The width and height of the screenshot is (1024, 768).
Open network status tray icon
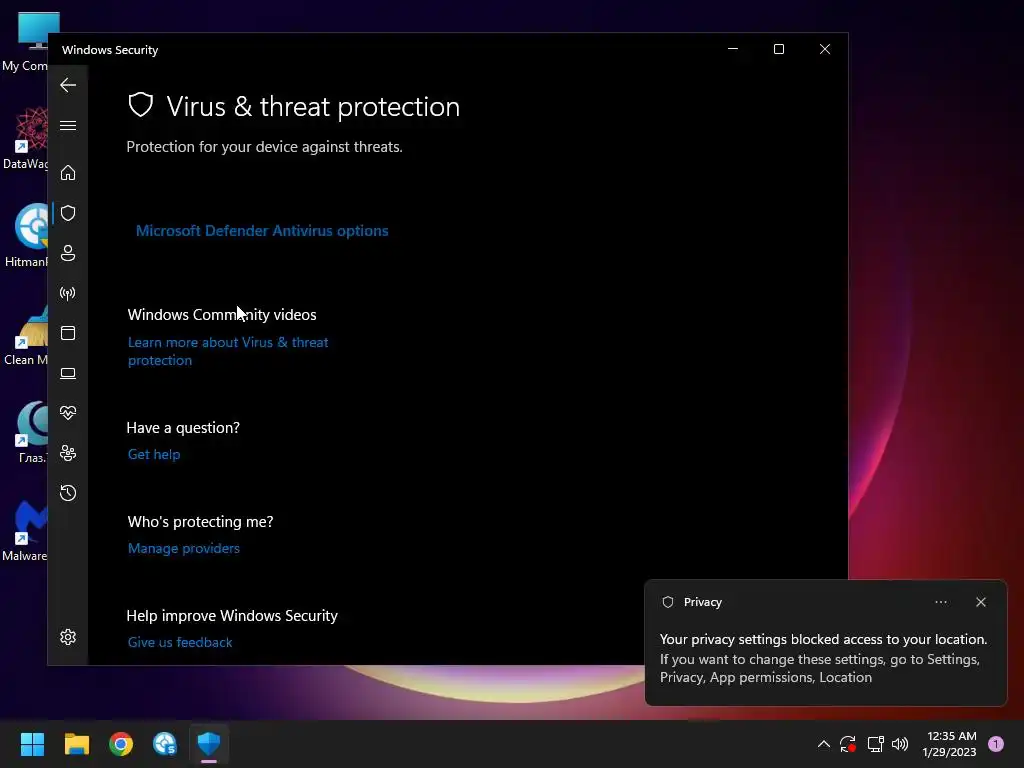[x=875, y=744]
